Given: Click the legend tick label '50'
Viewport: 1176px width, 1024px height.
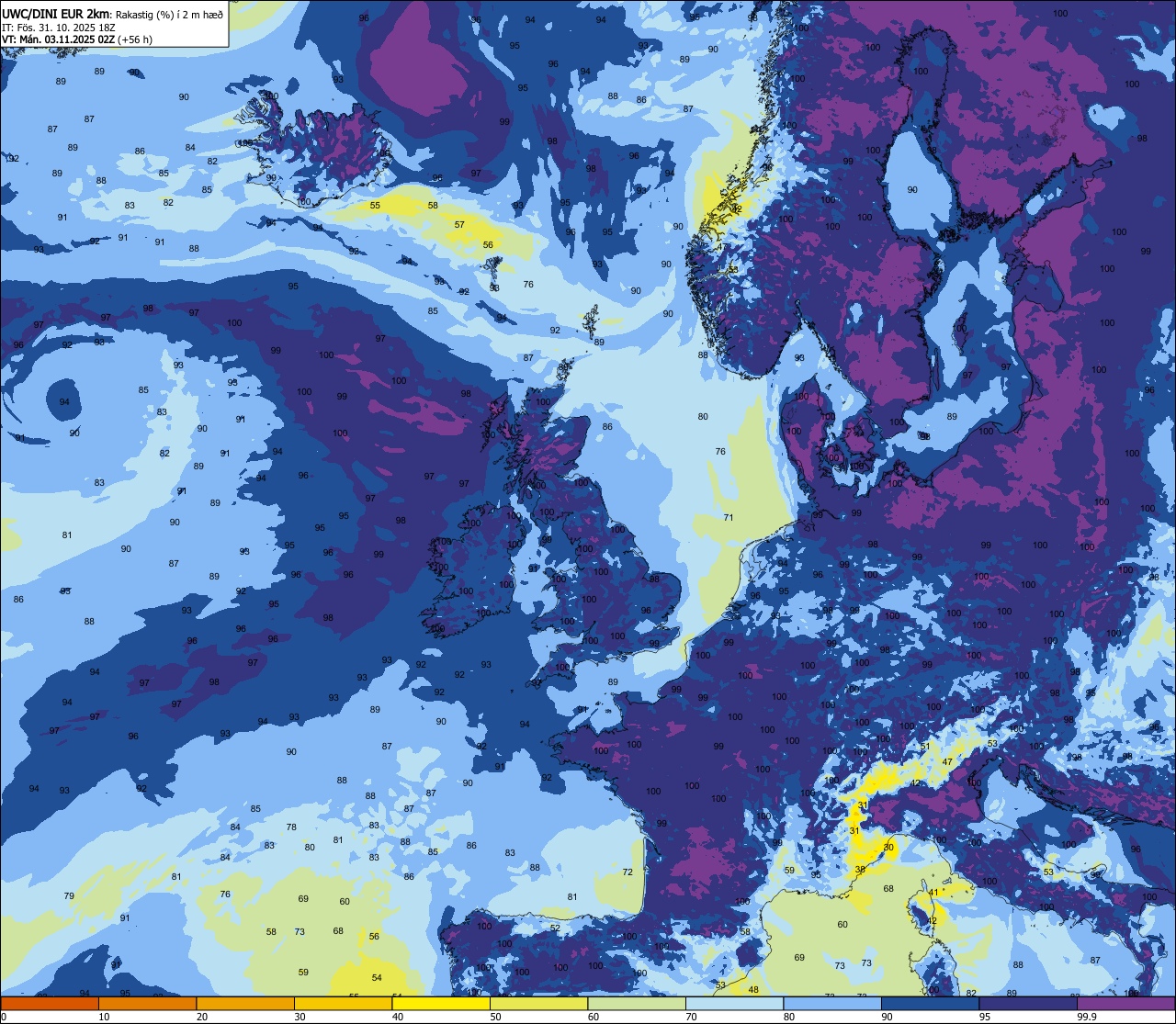Looking at the screenshot, I should (x=495, y=1017).
